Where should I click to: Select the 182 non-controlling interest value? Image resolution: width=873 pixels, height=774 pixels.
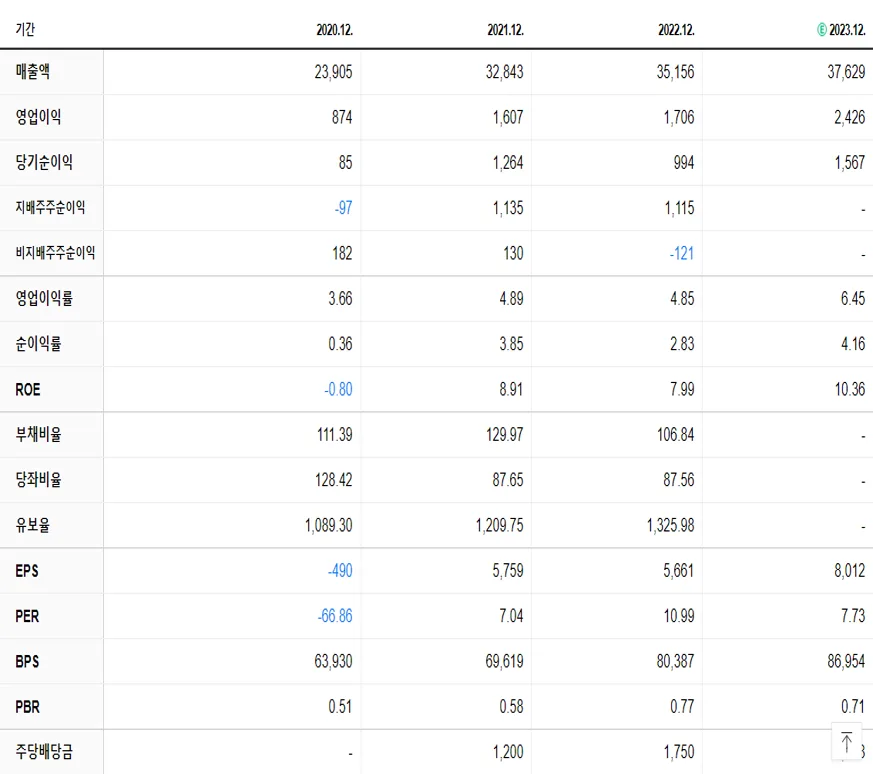[x=342, y=253]
